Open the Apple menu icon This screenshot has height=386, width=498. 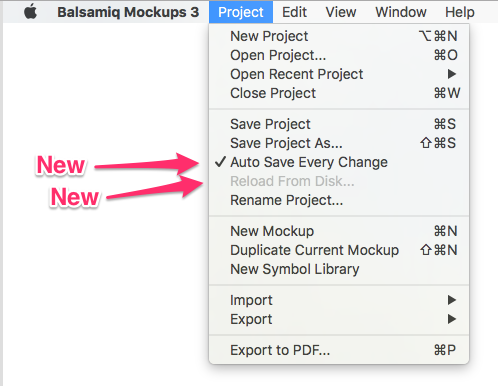coord(31,12)
